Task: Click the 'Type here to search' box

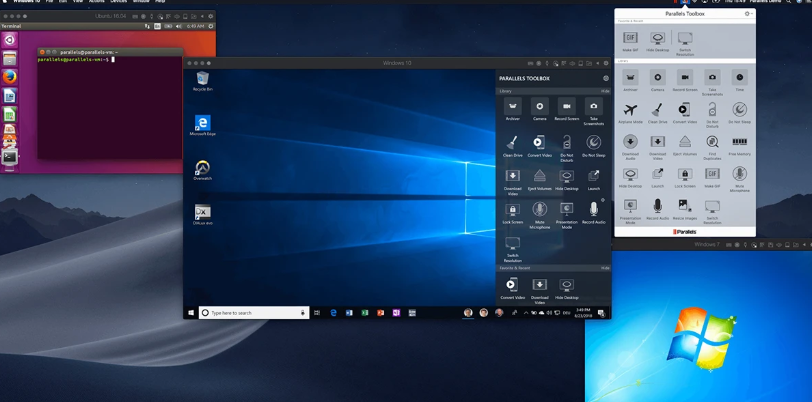Action: click(254, 313)
